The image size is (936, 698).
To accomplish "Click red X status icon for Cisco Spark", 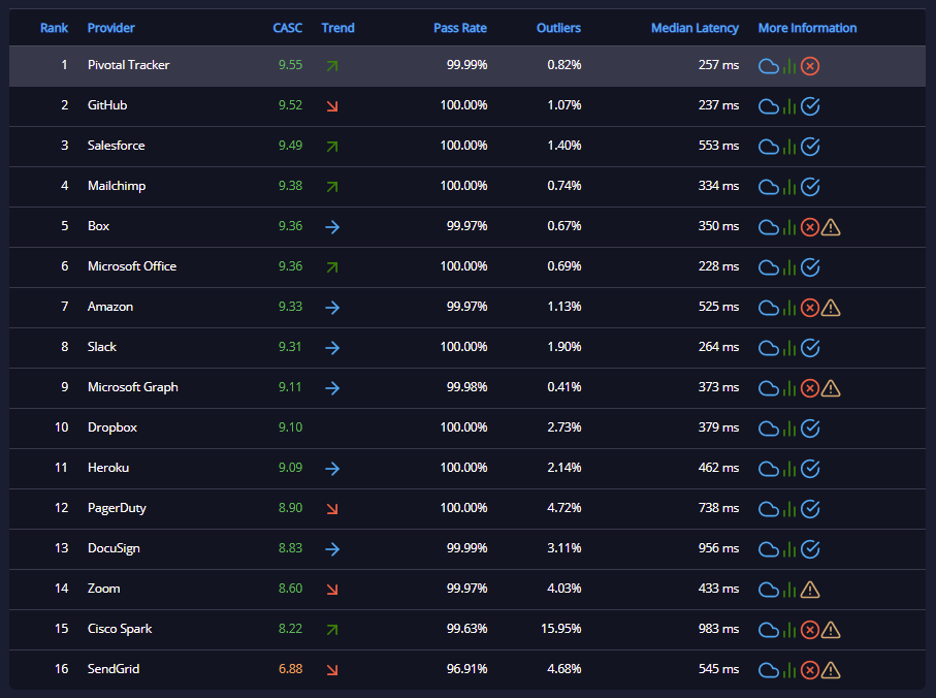I will [x=810, y=630].
